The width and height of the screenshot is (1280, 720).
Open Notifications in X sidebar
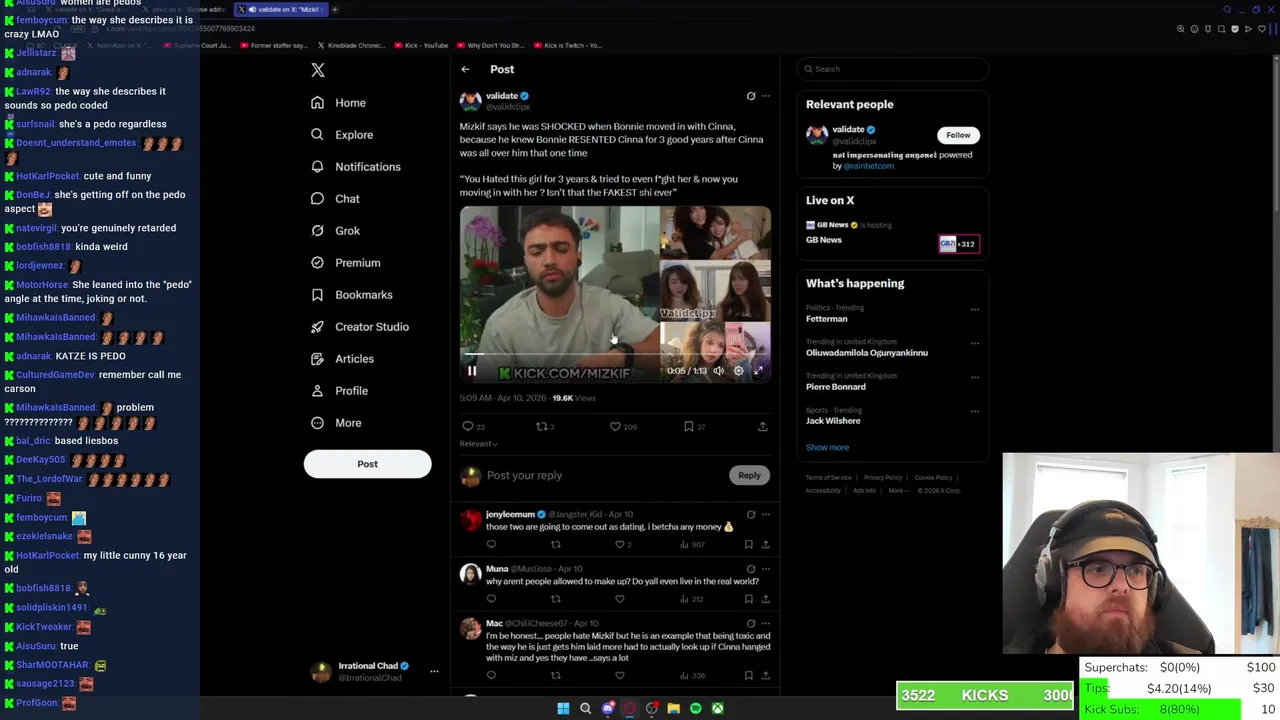[x=355, y=167]
